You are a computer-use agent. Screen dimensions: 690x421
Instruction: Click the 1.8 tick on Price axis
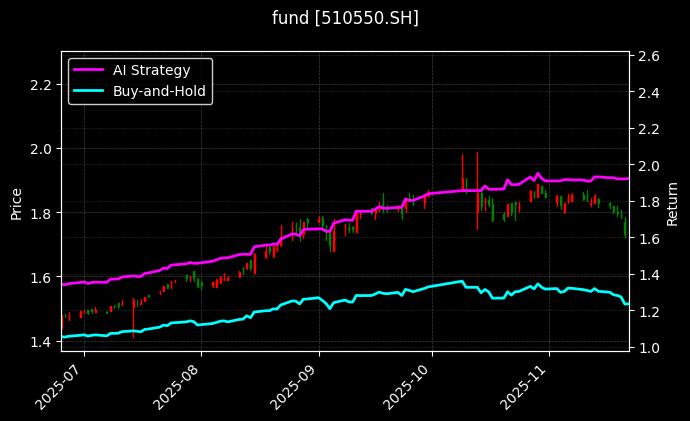41,213
